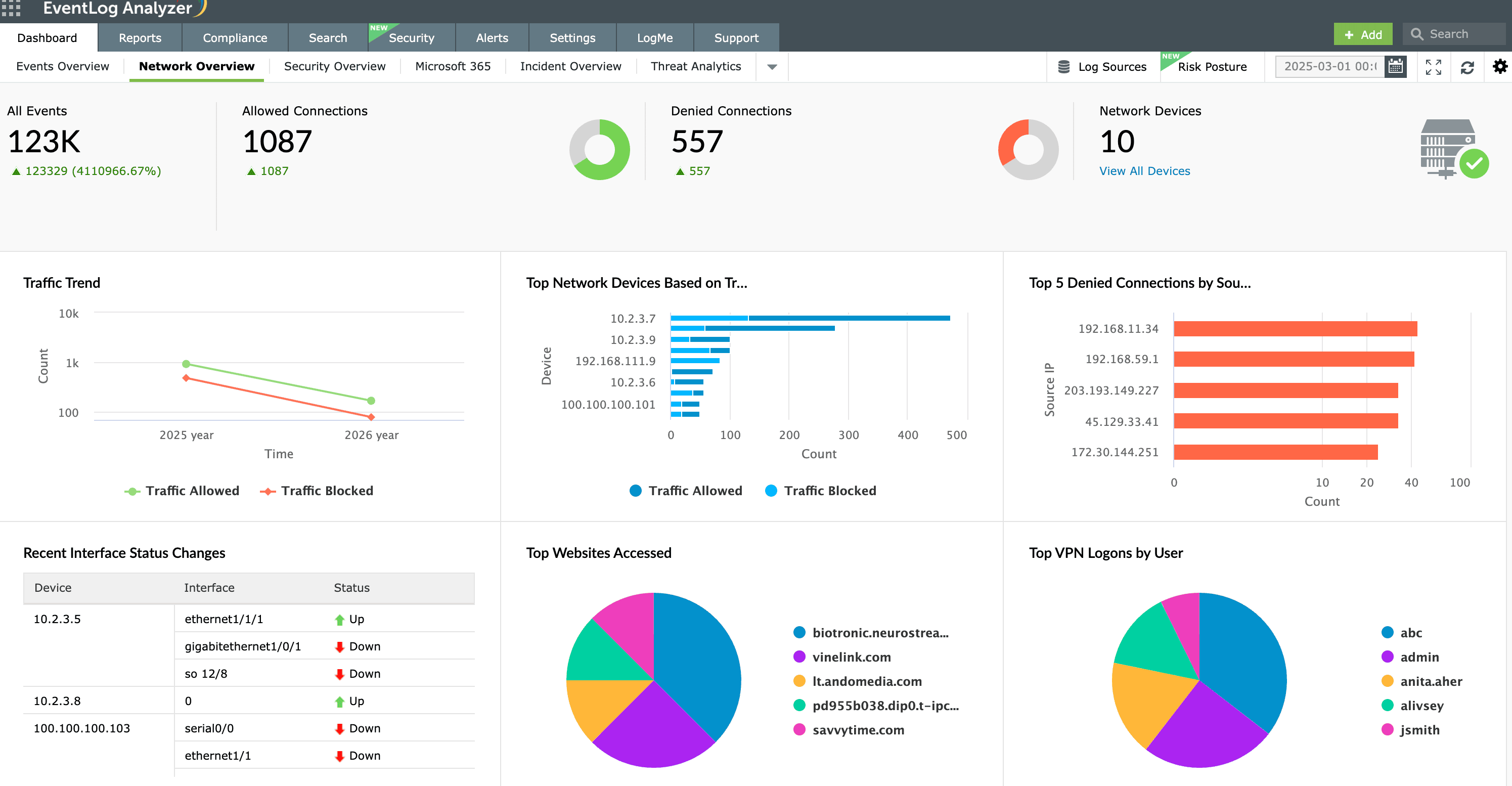
Task: Click the magnifier icon in the search box
Action: (x=1416, y=34)
